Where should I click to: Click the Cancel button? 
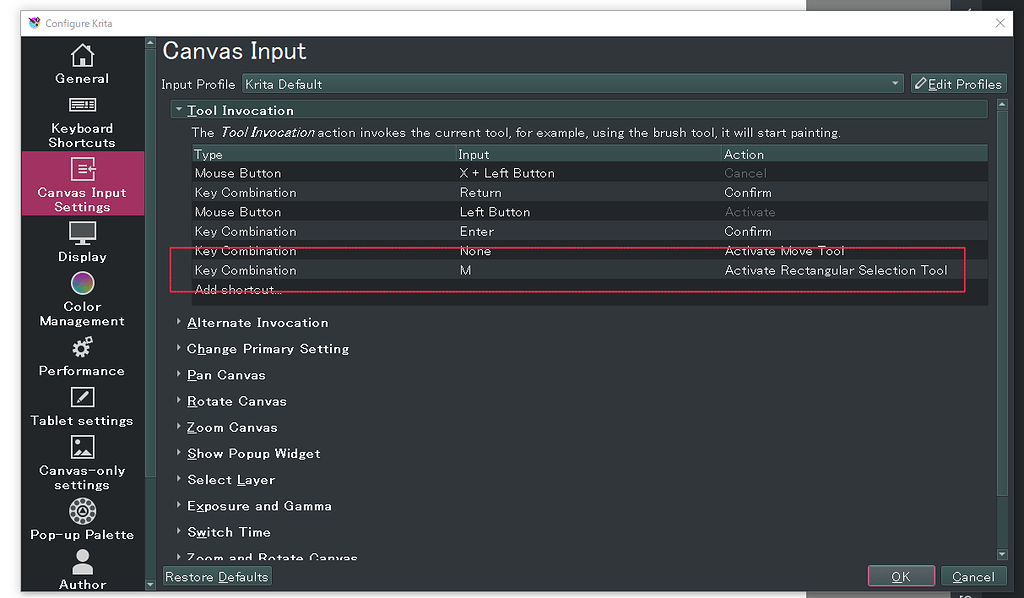coord(973,576)
